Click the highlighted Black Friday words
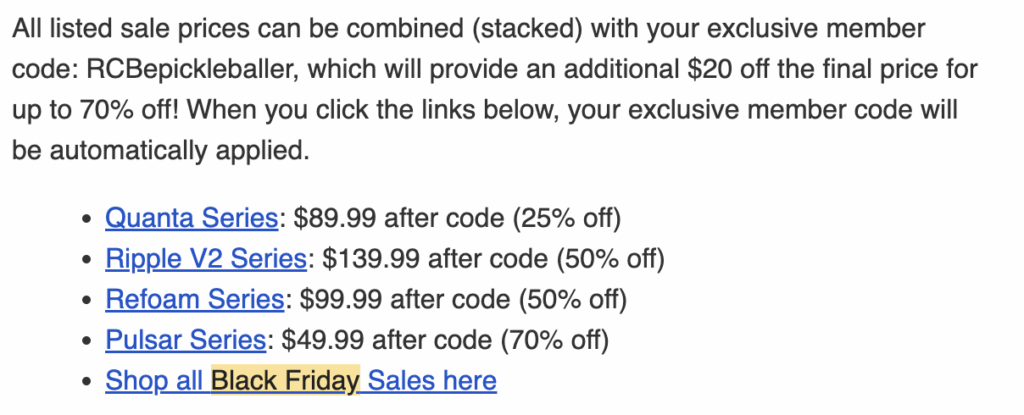The height and width of the screenshot is (415, 1024). tap(285, 380)
